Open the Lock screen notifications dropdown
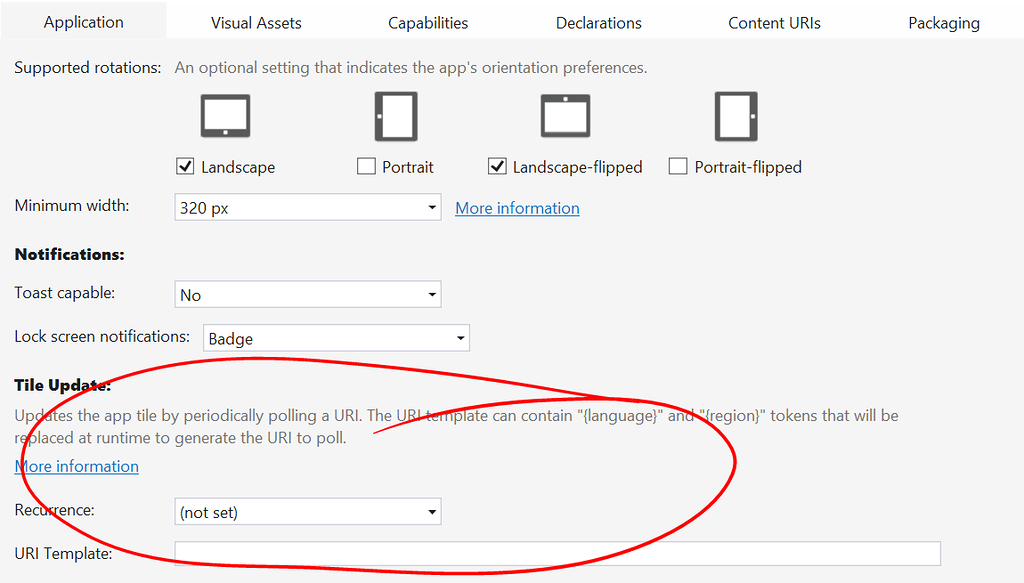Screen dimensions: 1024x583 [x=336, y=338]
